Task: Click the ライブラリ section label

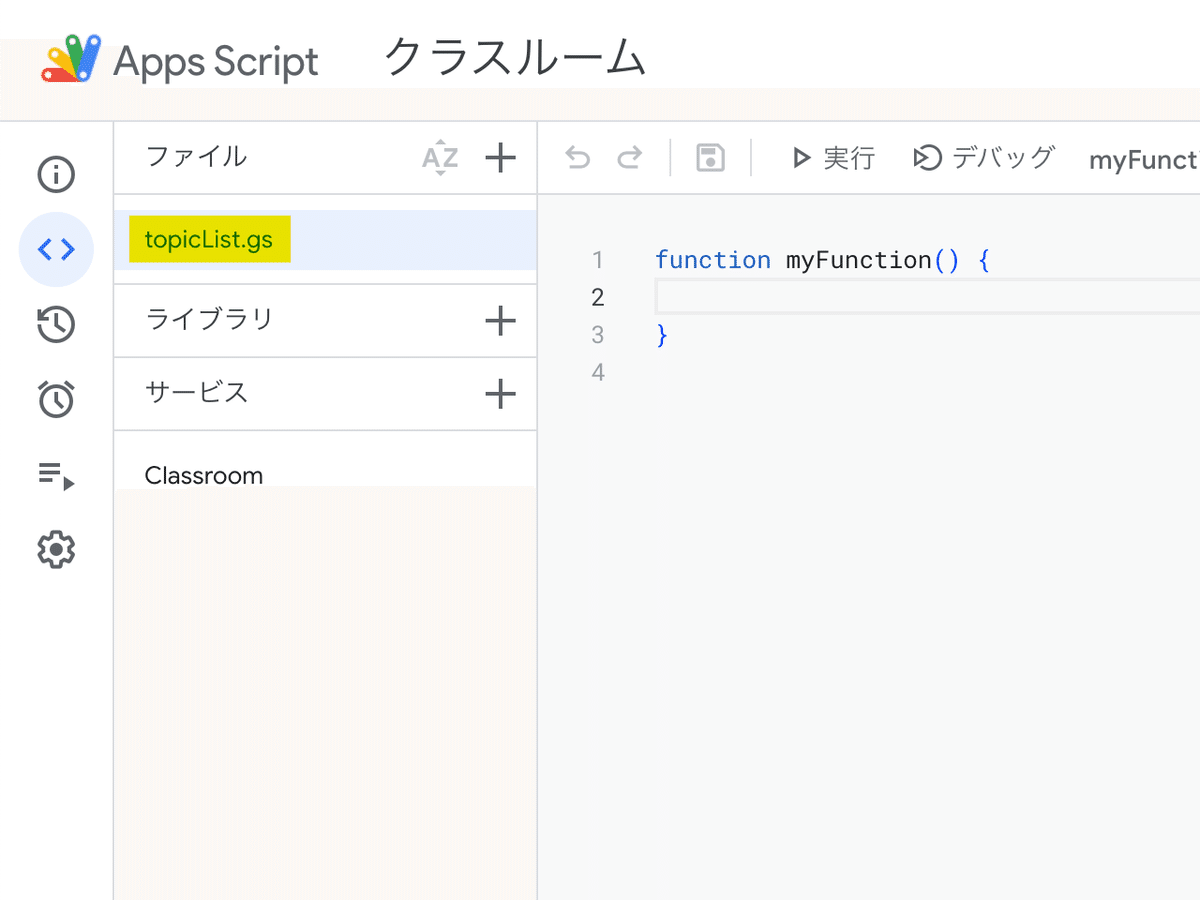Action: pos(209,319)
